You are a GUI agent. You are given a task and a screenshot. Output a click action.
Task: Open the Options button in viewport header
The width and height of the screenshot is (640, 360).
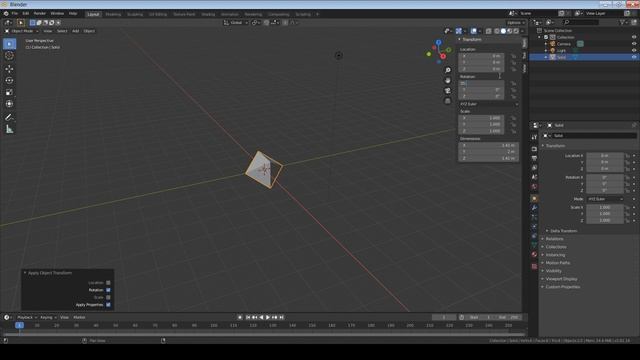(516, 22)
